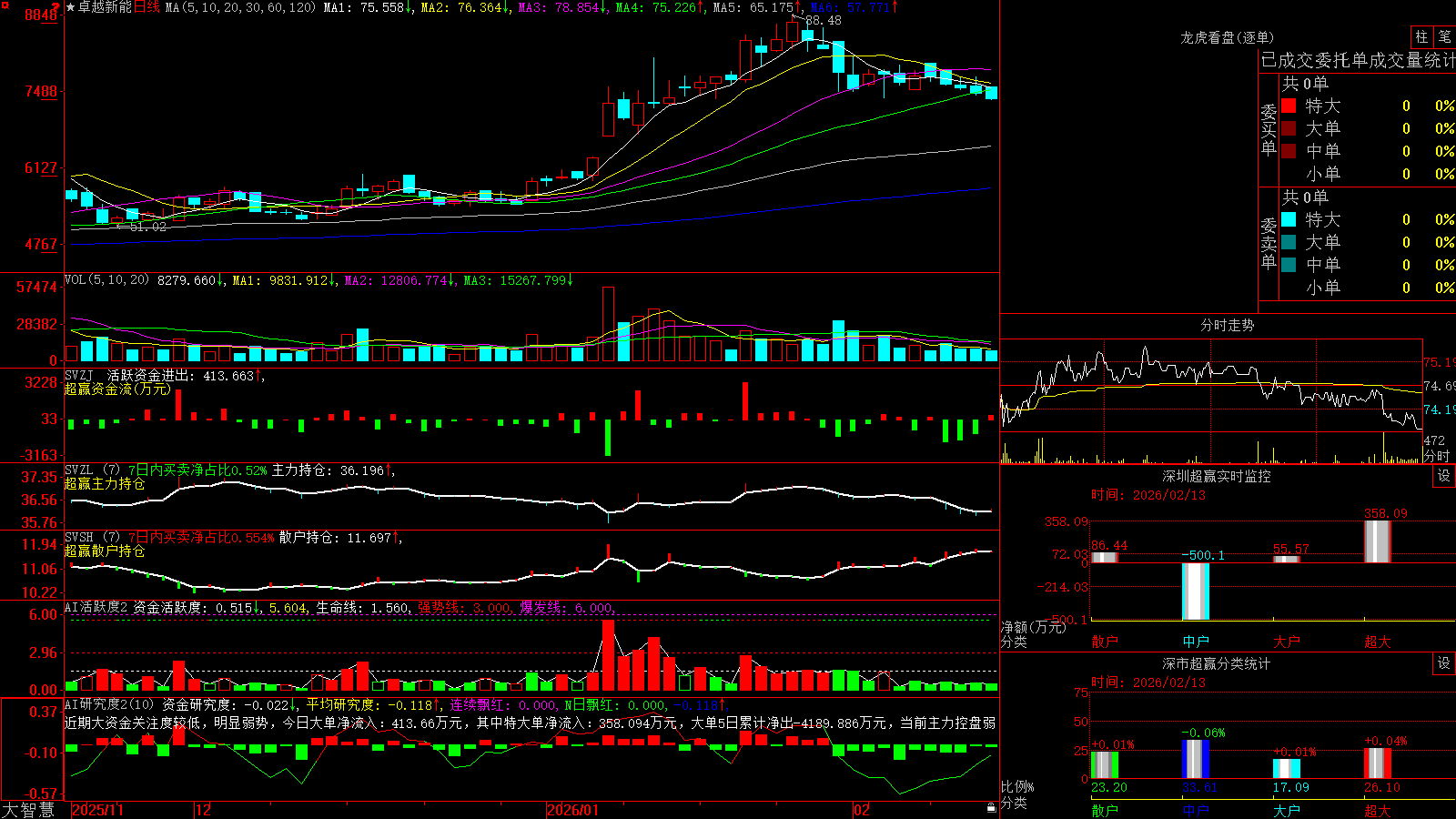Viewport: 1456px width, 819px height.
Task: Switch Dragon-Tiger panel to 柱 bar view
Action: point(1421,37)
